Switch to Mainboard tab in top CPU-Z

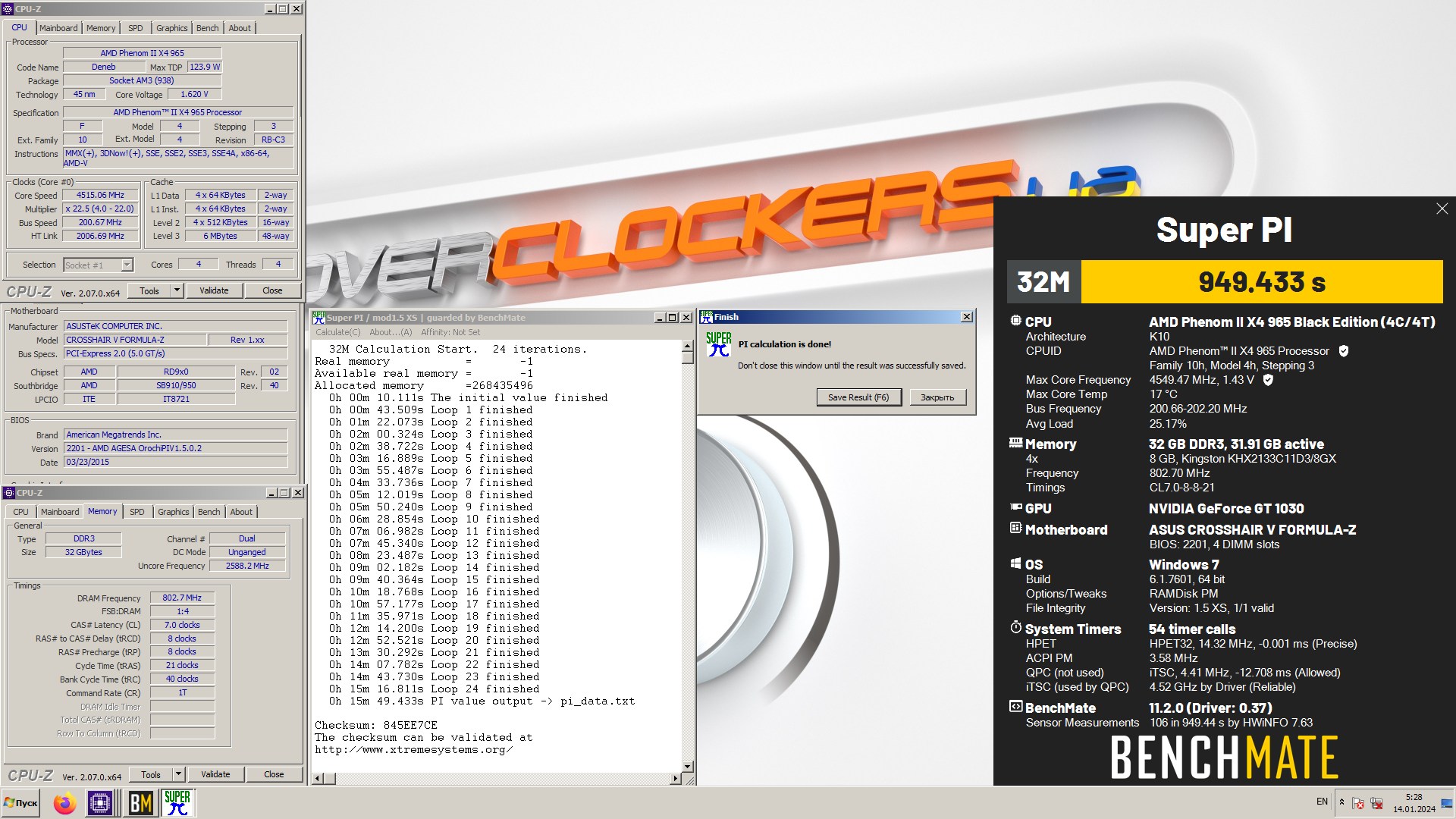[58, 28]
